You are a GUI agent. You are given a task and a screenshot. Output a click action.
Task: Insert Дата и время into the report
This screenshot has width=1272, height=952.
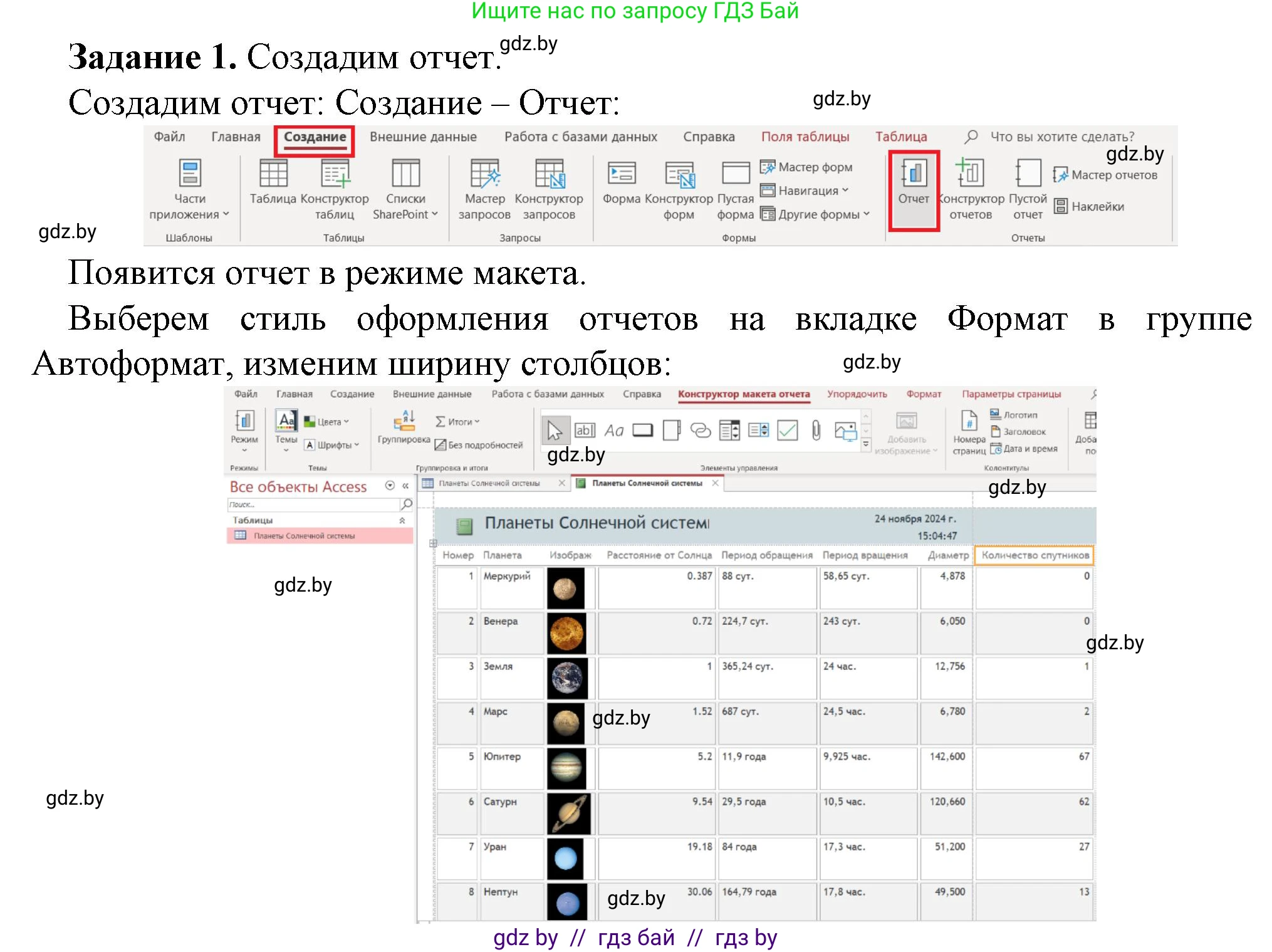pos(1026,447)
